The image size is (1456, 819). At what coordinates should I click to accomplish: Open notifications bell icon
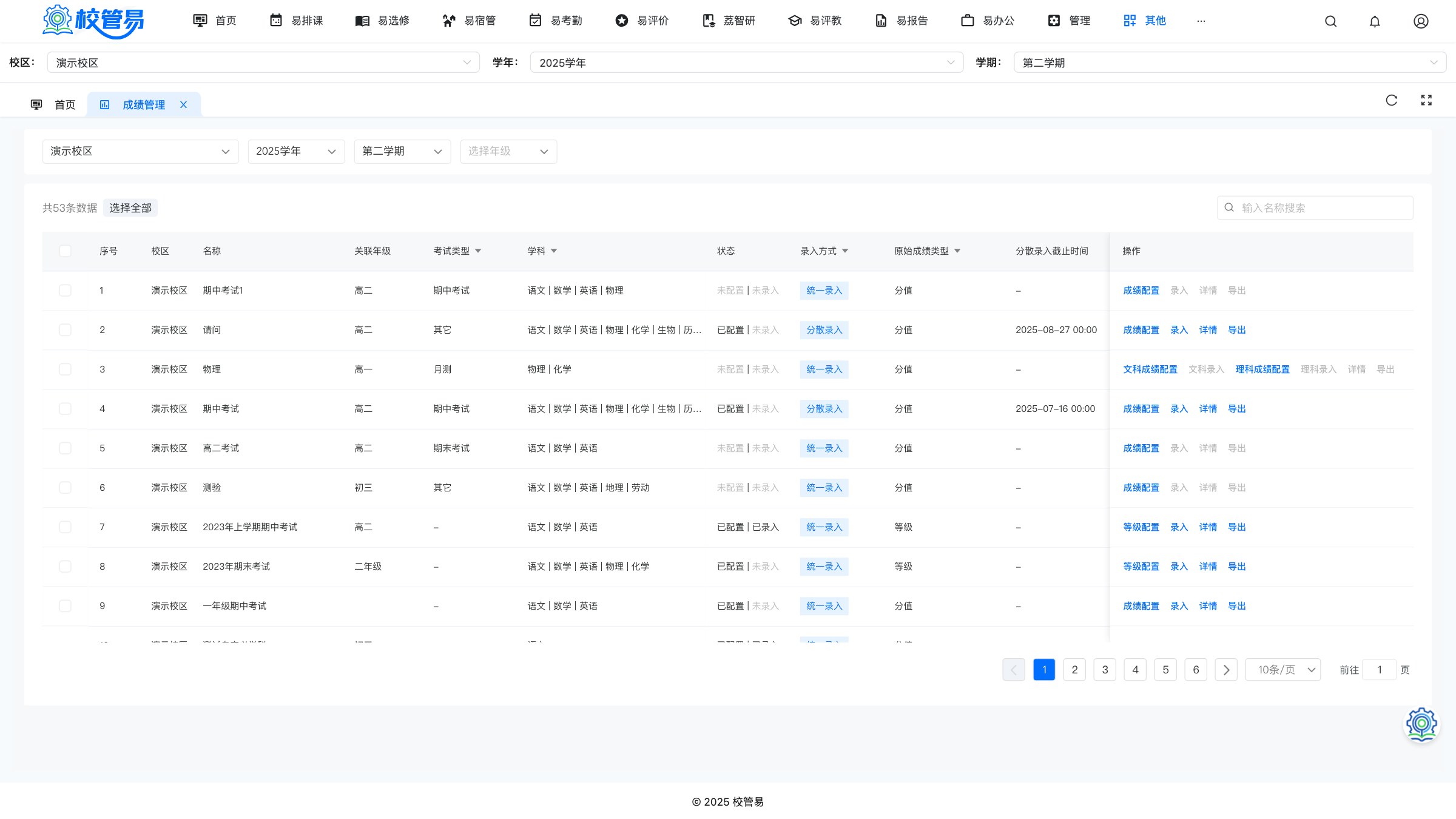(1375, 21)
